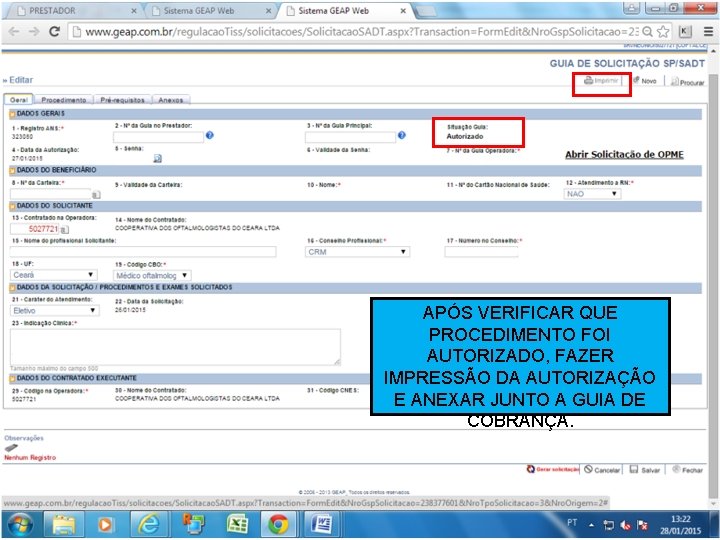Reload the page
This screenshot has width=720, height=540.
click(x=54, y=31)
